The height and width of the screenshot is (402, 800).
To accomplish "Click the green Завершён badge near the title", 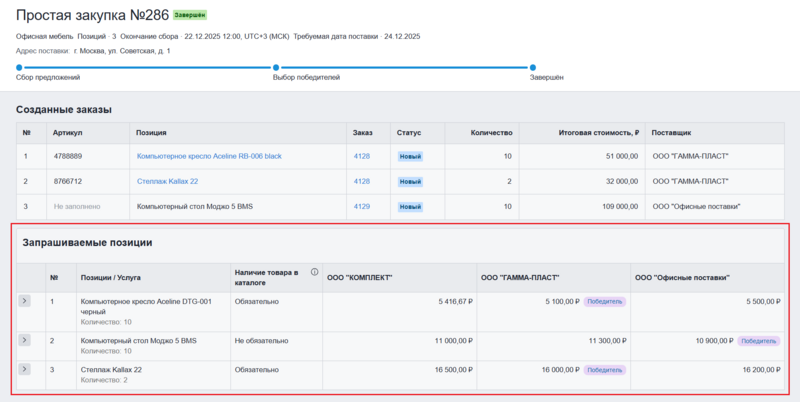I will coord(190,16).
